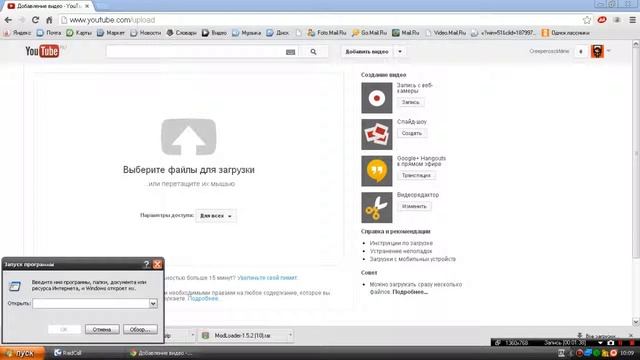
Task: Click the YouTube search input field
Action: click(195, 52)
